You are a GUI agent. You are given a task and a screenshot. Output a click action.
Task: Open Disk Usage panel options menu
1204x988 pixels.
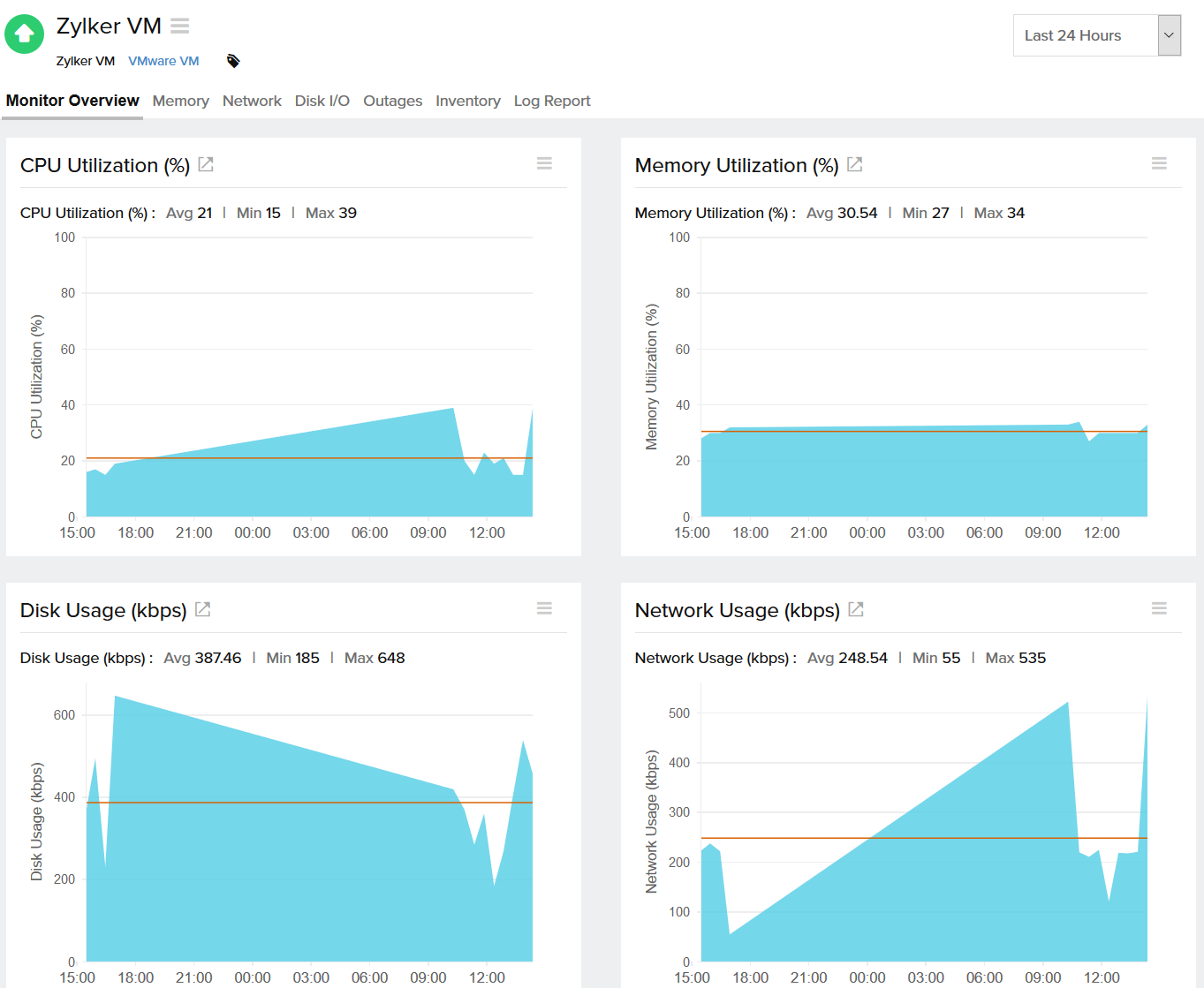[x=544, y=608]
